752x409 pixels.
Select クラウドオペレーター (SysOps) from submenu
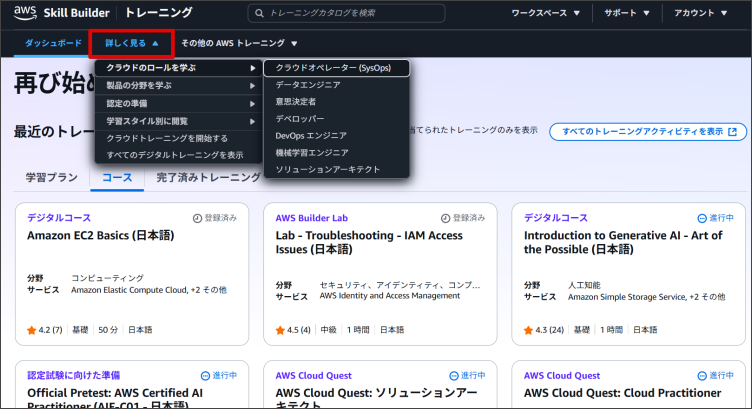pyautogui.click(x=335, y=68)
